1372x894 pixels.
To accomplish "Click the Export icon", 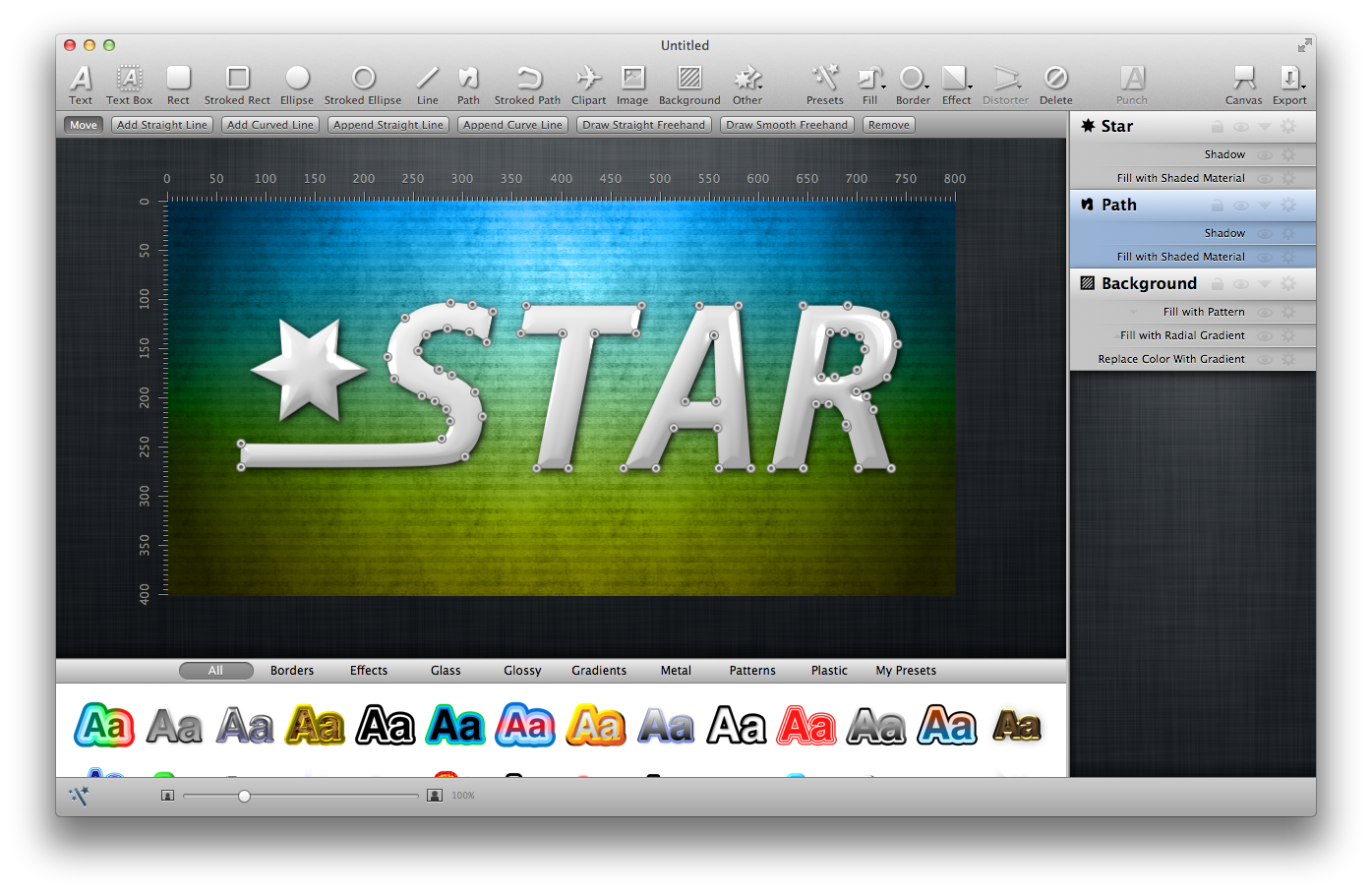I will point(1289,79).
